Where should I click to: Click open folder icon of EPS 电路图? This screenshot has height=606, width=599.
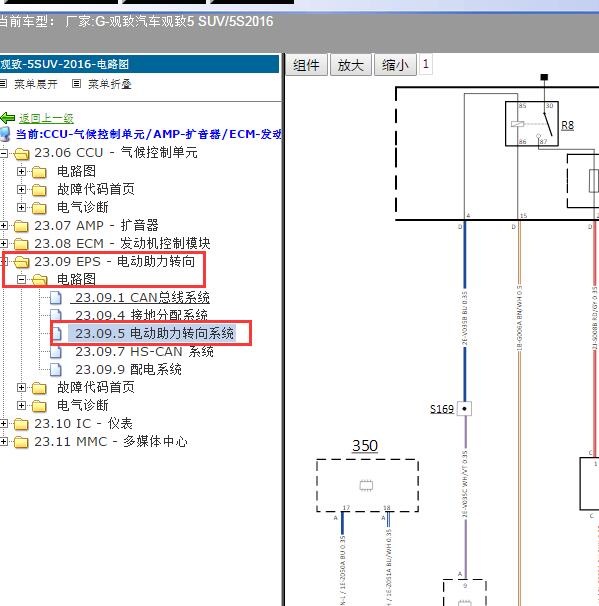point(40,280)
